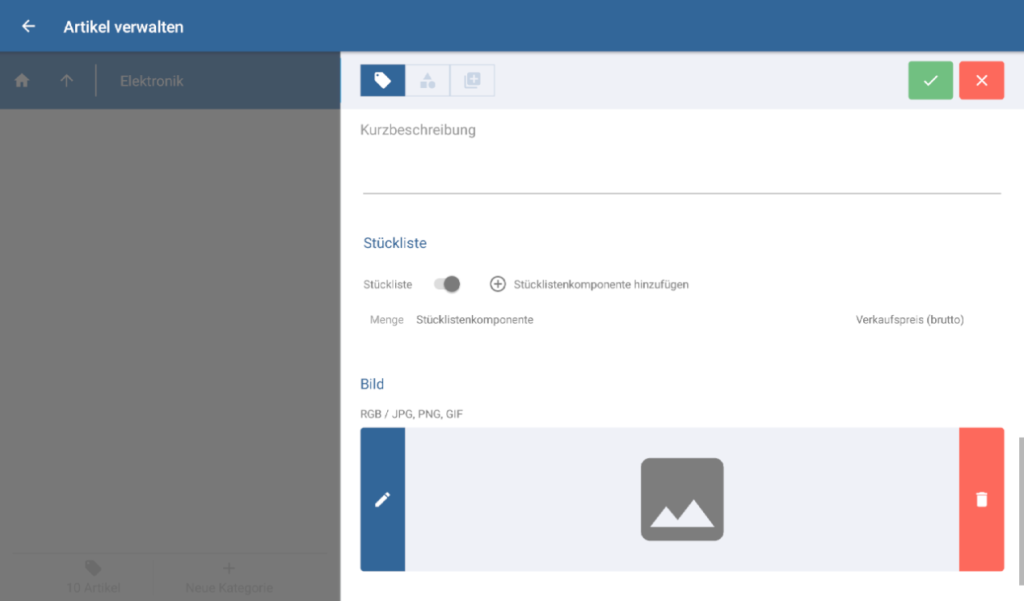Click the plus icon to add Stücklistenkomponente
The height and width of the screenshot is (601, 1024).
click(497, 284)
